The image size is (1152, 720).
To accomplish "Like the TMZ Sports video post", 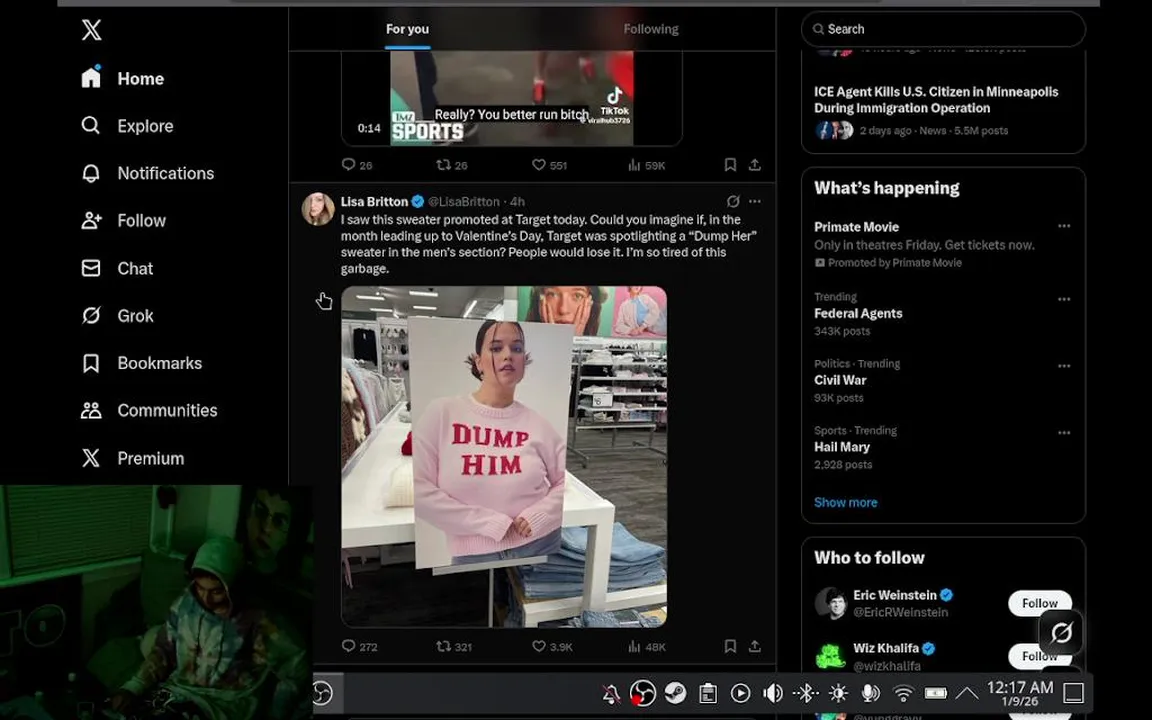I will tap(550, 165).
